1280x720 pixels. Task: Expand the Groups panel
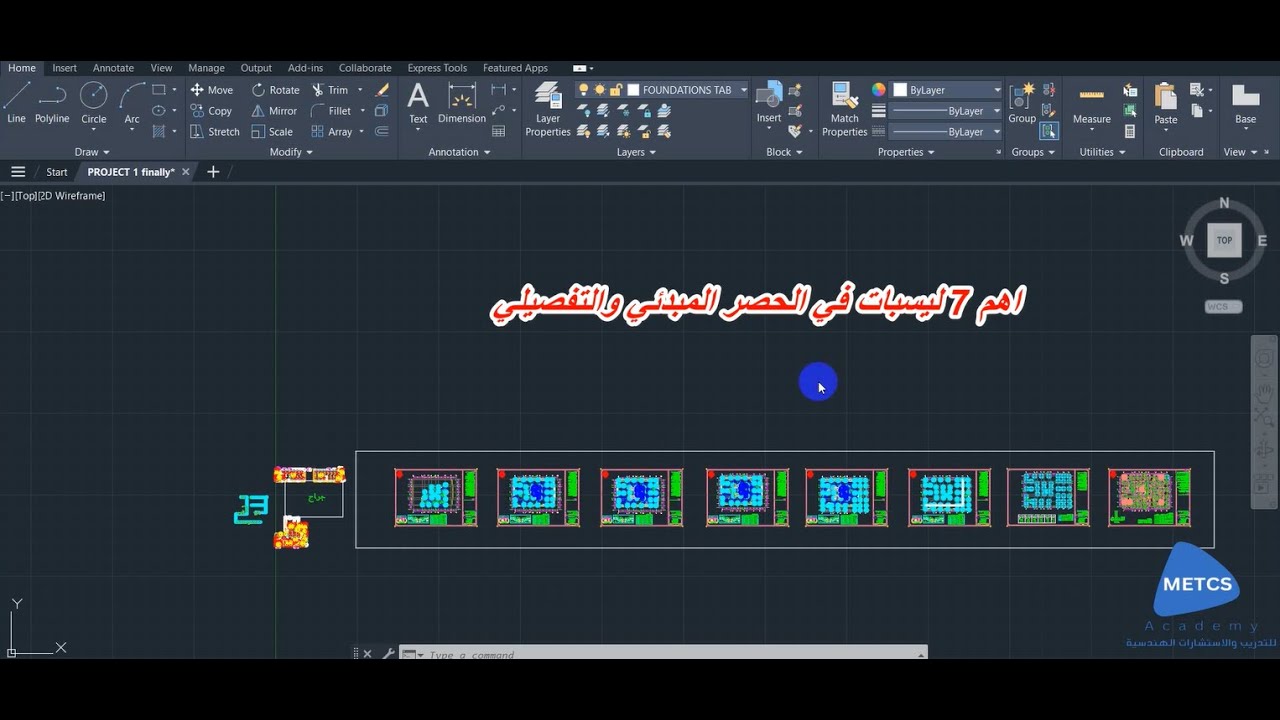click(x=1033, y=152)
